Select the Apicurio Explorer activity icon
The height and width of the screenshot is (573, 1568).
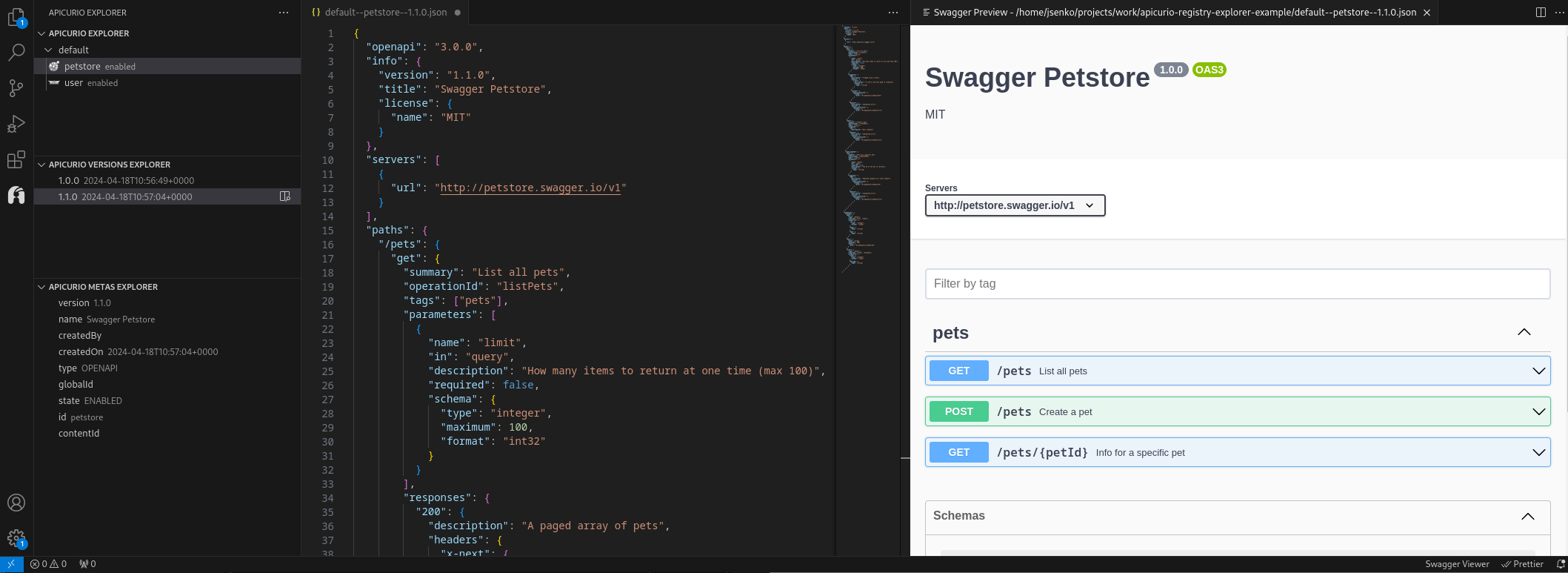click(x=16, y=195)
